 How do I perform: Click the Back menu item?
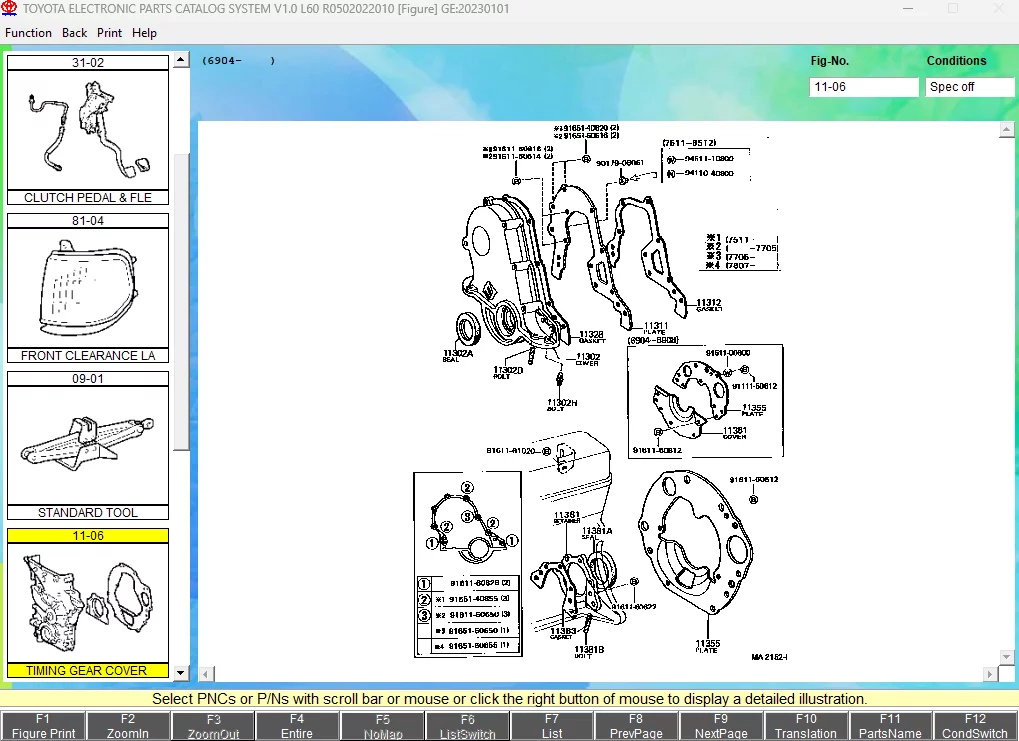[x=75, y=33]
